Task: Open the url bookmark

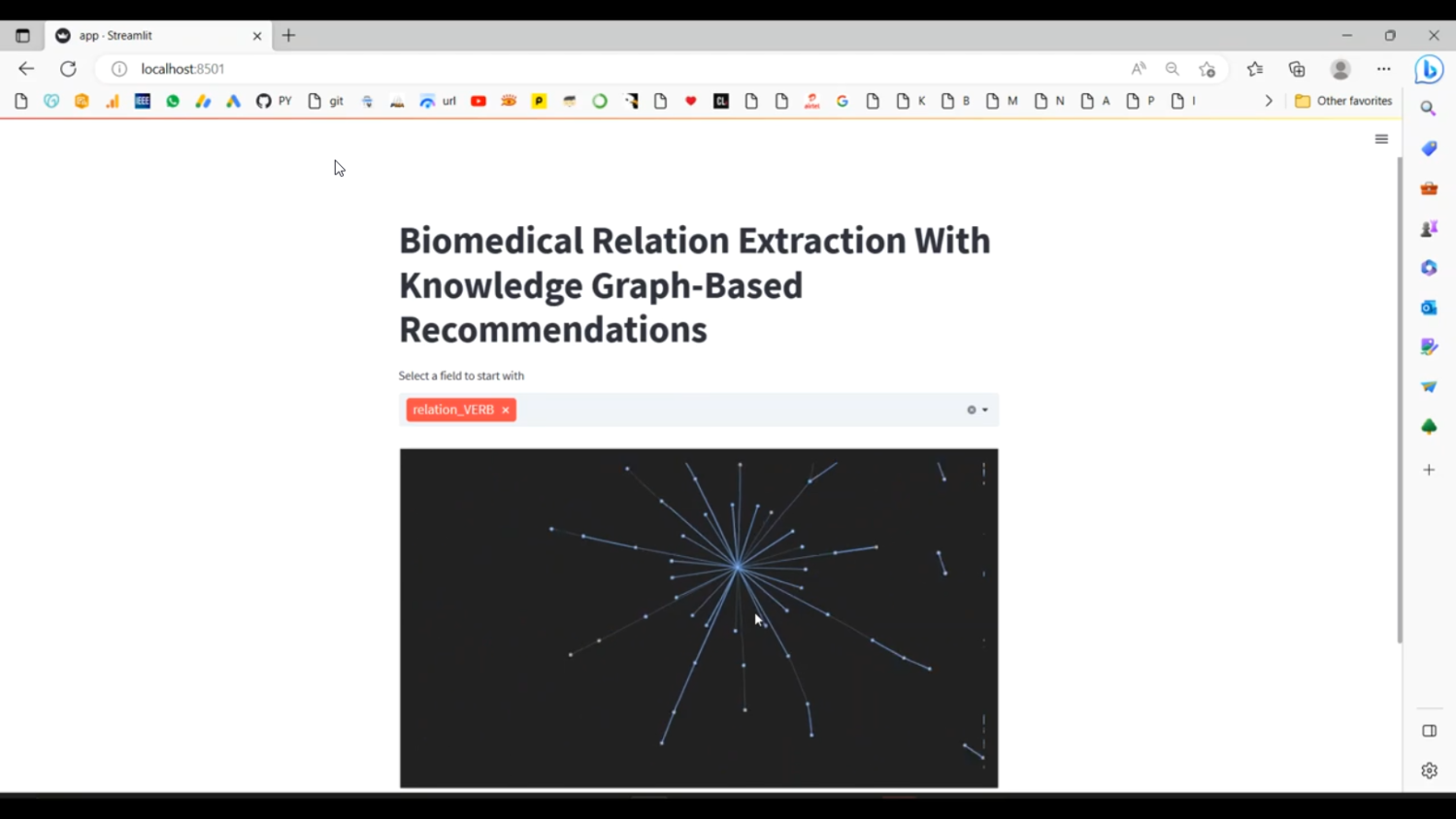Action: click(x=438, y=101)
